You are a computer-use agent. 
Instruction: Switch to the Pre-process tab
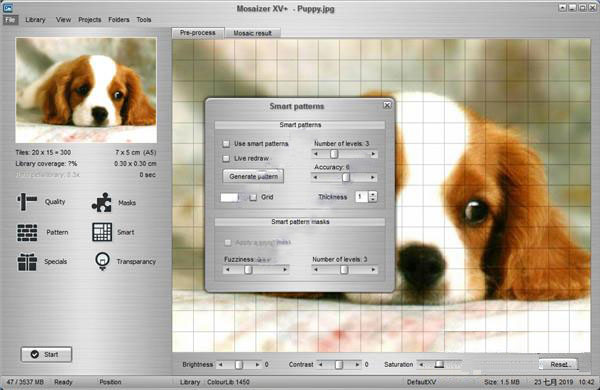(197, 33)
